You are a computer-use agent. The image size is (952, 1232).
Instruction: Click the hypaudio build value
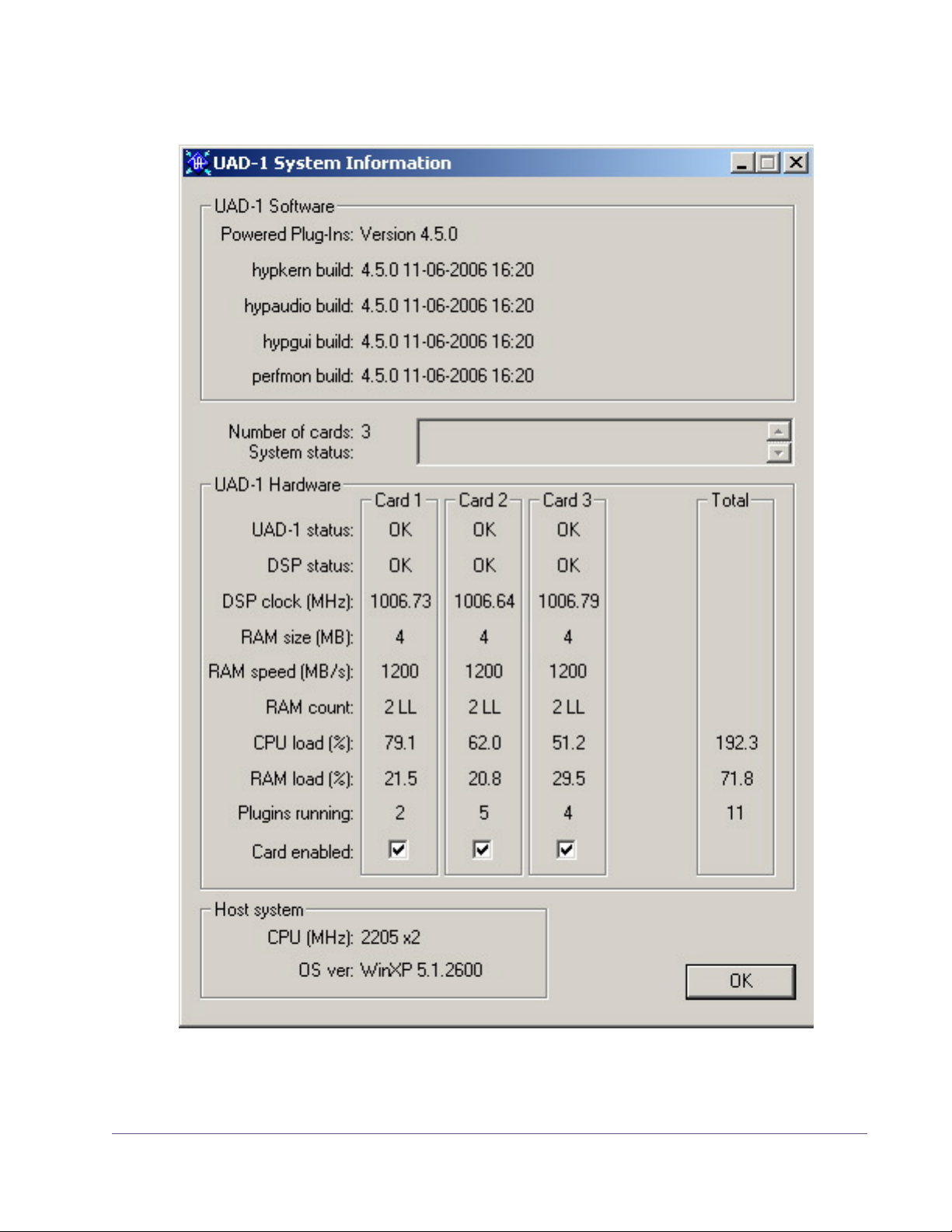pyautogui.click(x=447, y=305)
